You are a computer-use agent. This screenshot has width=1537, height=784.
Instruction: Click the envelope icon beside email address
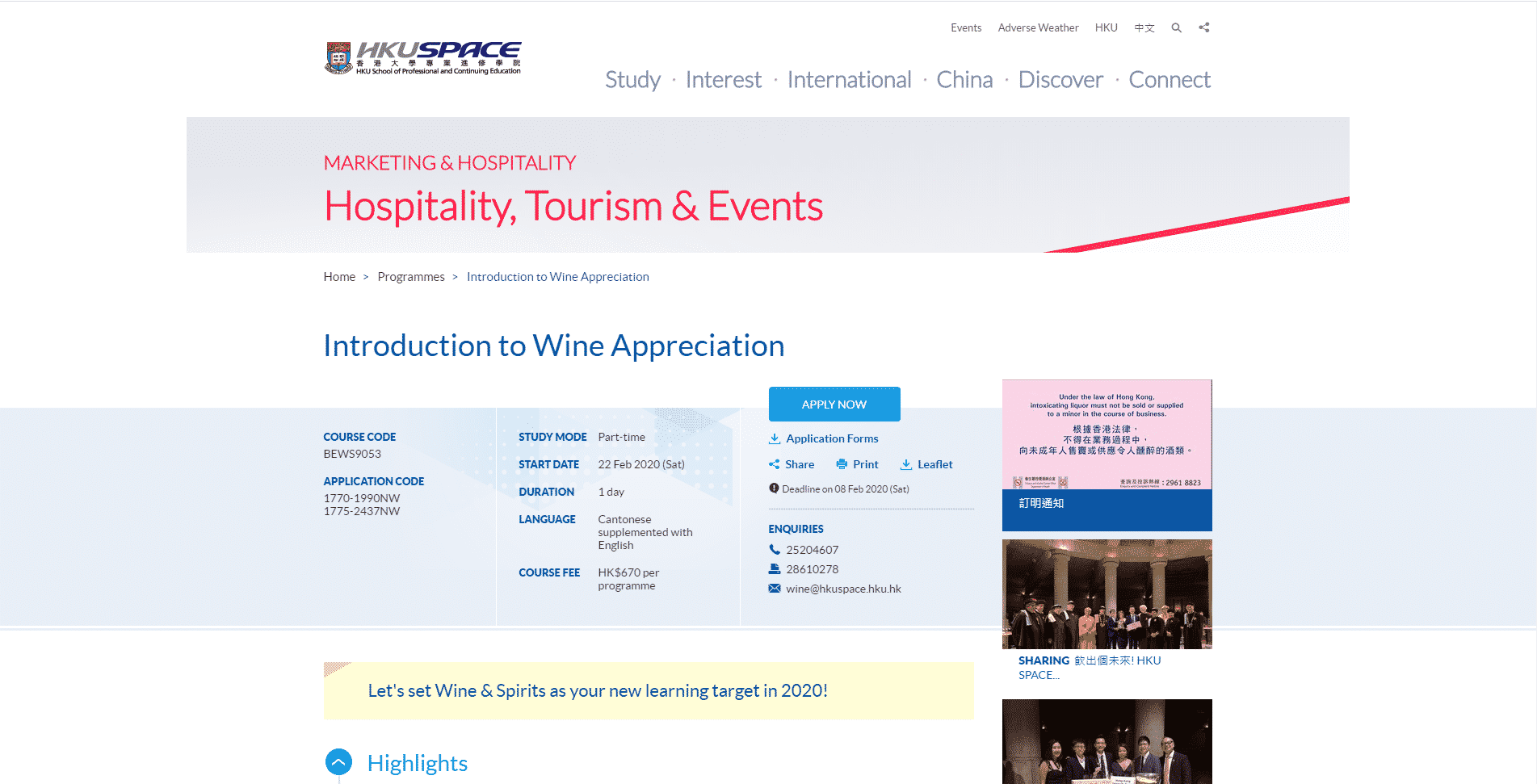pyautogui.click(x=775, y=589)
